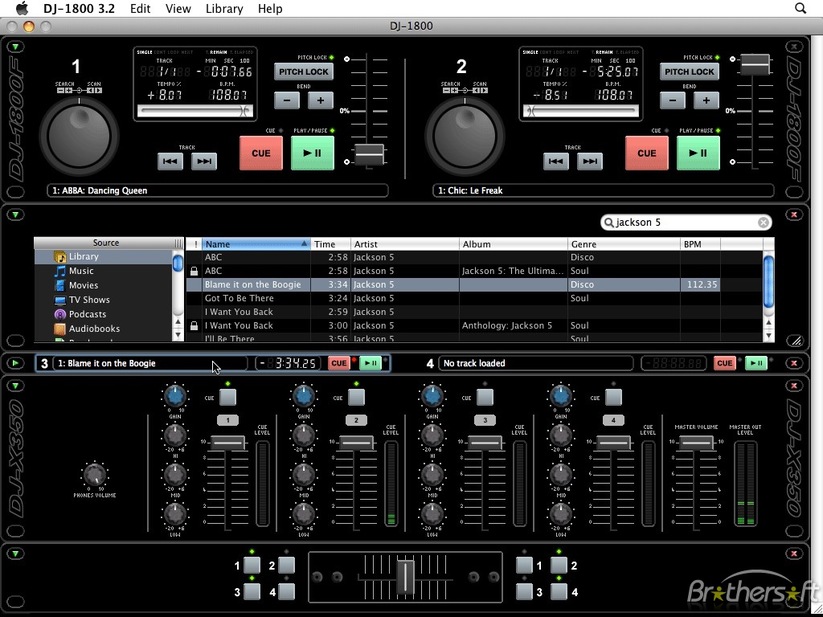Screen dimensions: 823x617
Task: Select the Podcasts source icon
Action: coord(60,314)
